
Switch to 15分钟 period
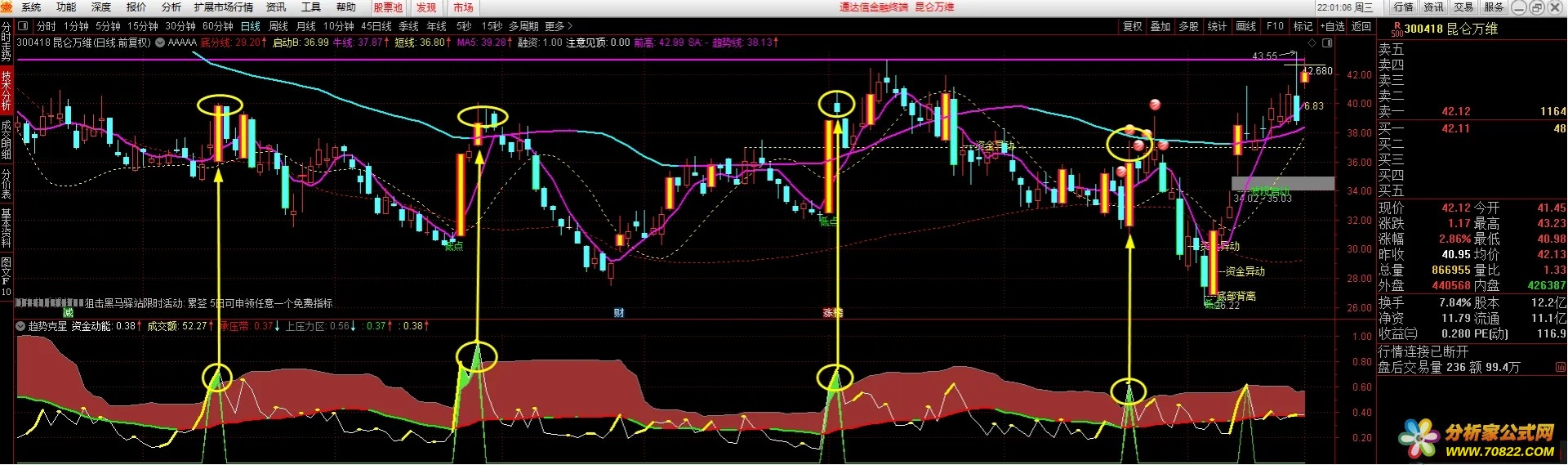click(x=143, y=26)
